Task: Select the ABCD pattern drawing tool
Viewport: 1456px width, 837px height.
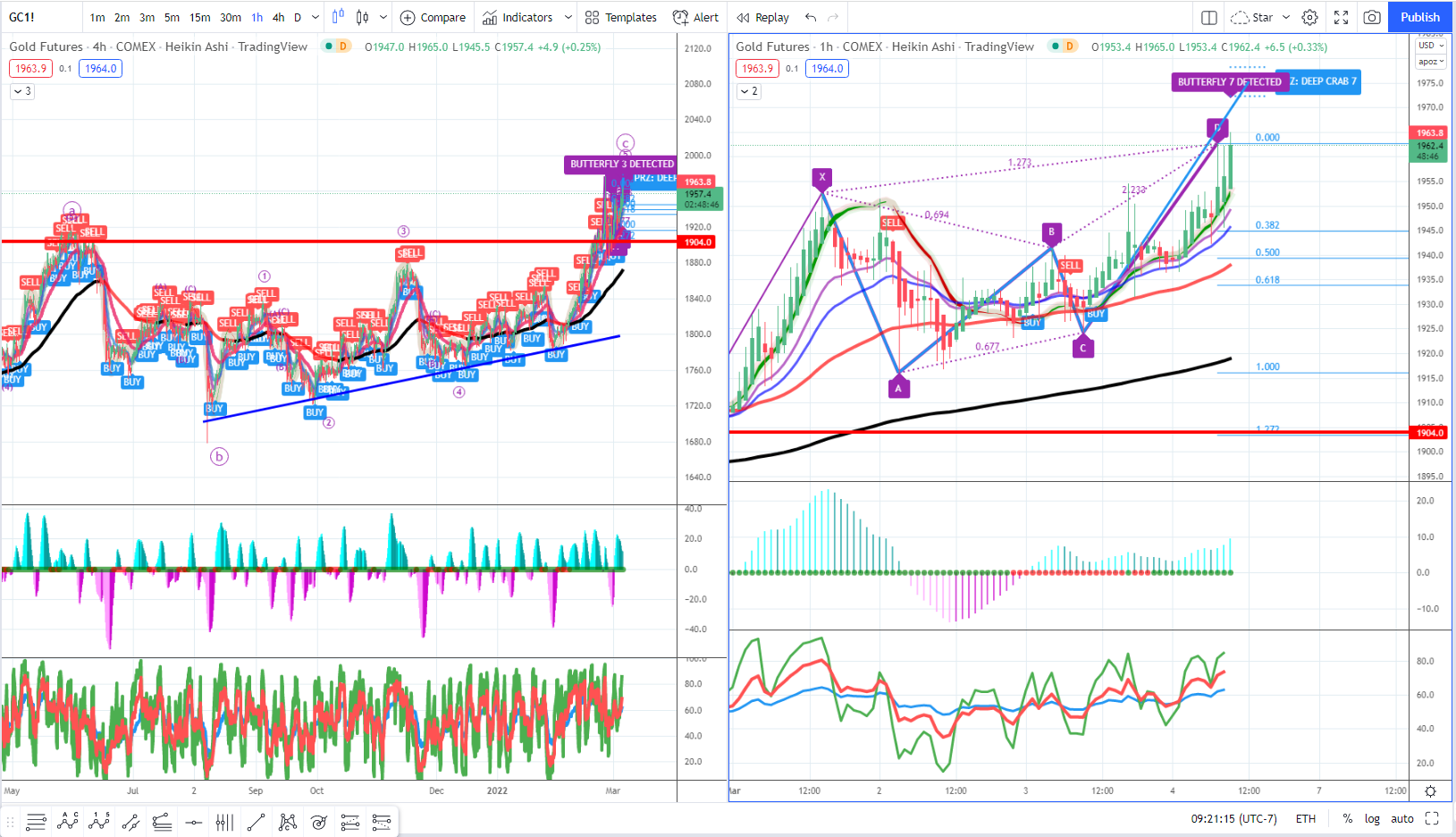Action: (x=67, y=822)
